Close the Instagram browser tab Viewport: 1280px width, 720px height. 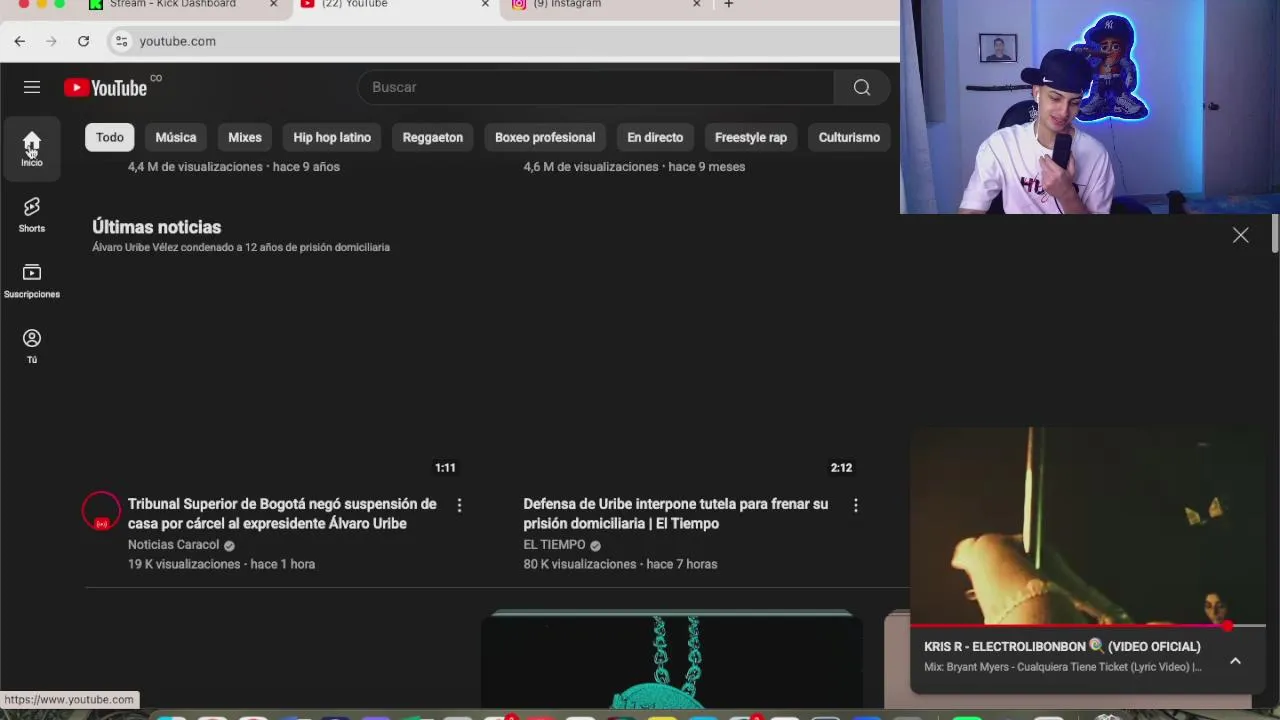click(x=697, y=4)
